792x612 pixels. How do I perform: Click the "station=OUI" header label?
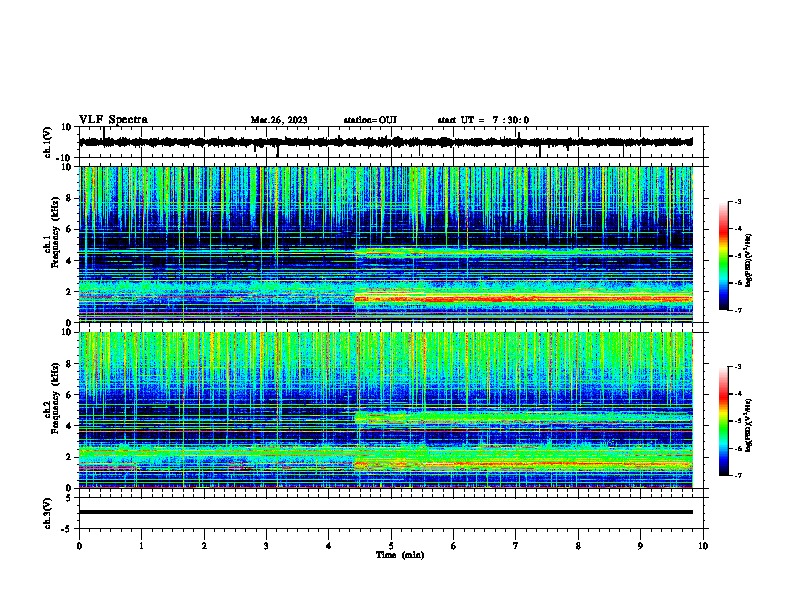[370, 120]
